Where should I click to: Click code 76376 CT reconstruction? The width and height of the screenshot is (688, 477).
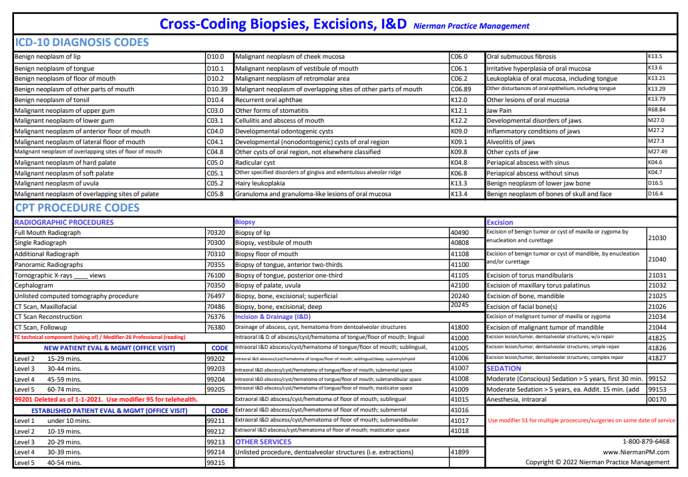click(x=216, y=317)
